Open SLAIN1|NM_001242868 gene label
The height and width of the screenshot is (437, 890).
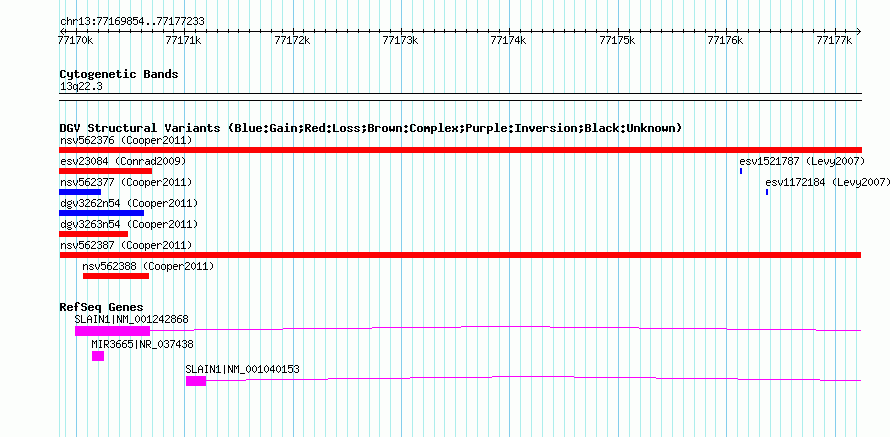point(132,320)
